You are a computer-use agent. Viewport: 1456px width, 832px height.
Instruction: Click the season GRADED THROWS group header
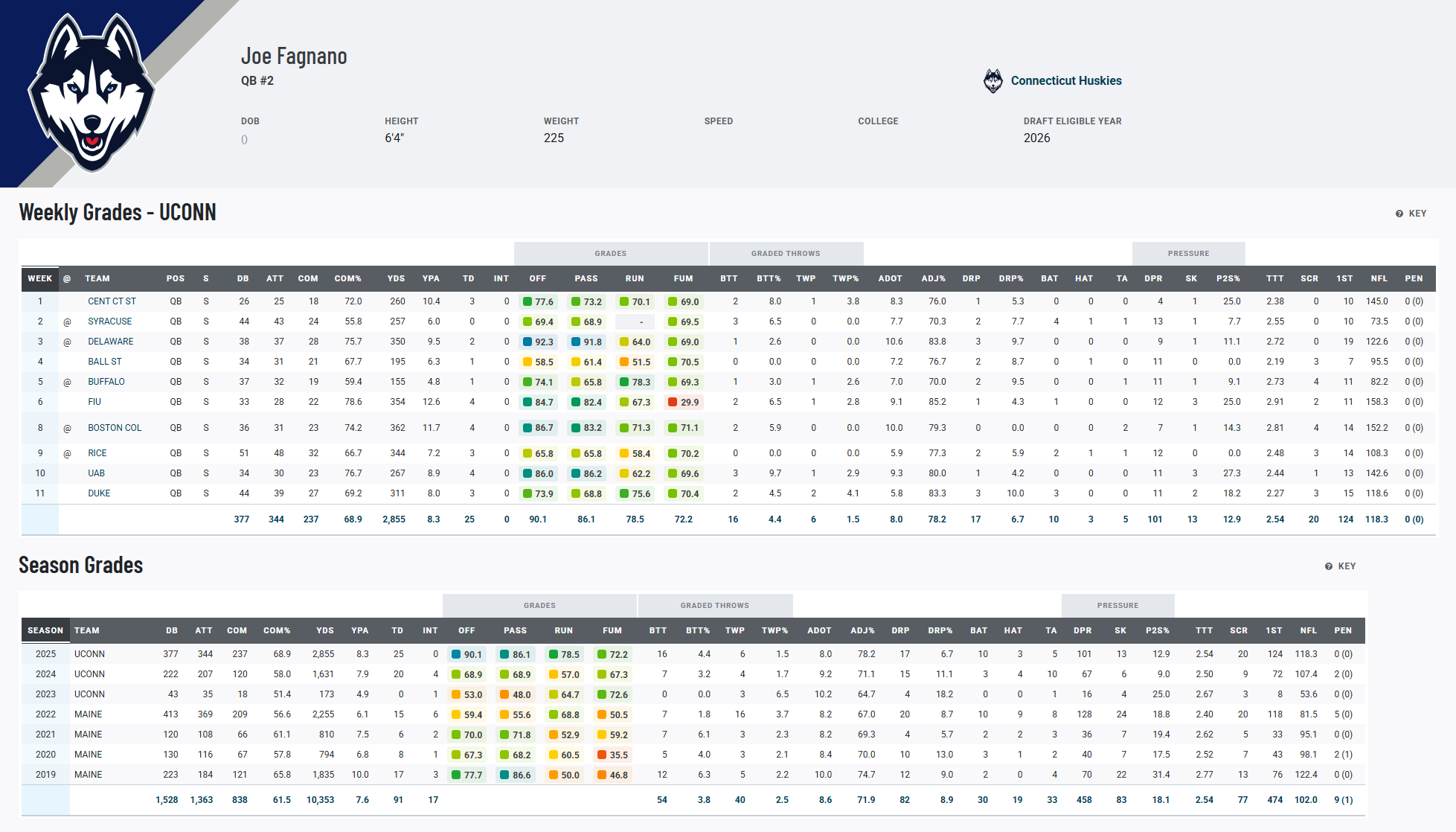[714, 606]
